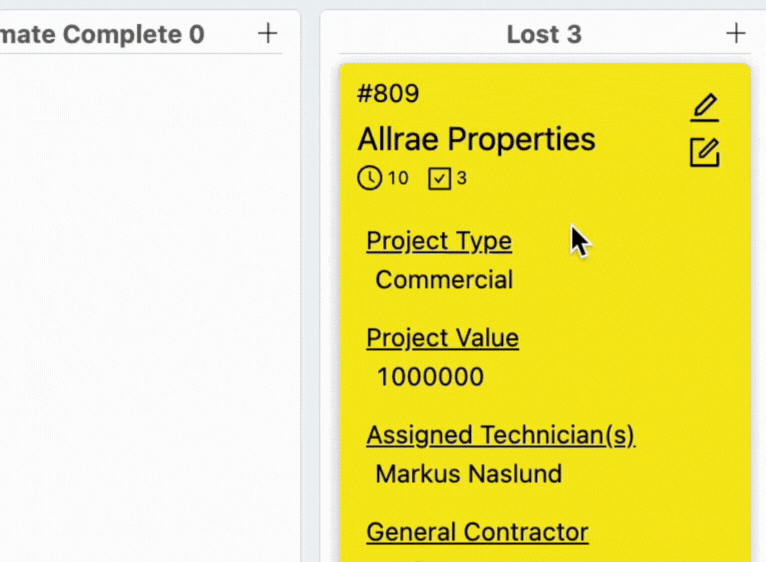Click the pencil icon on card #809
Screen dimensions: 766x562
coord(704,108)
